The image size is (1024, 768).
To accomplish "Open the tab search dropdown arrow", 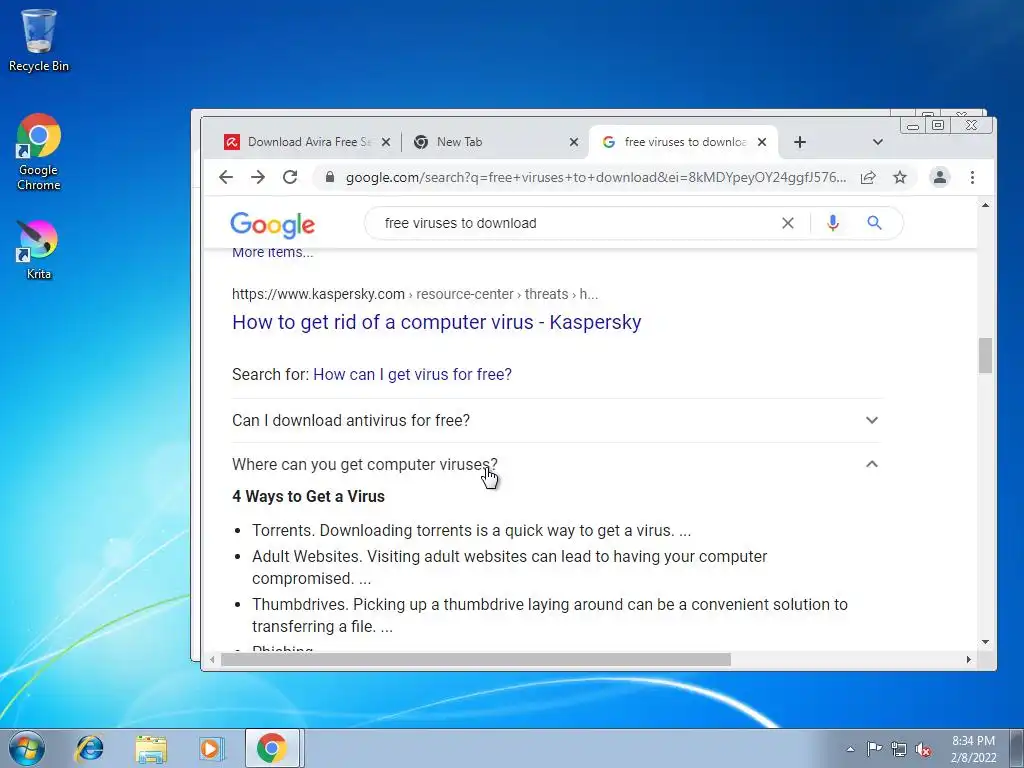I will click(878, 142).
